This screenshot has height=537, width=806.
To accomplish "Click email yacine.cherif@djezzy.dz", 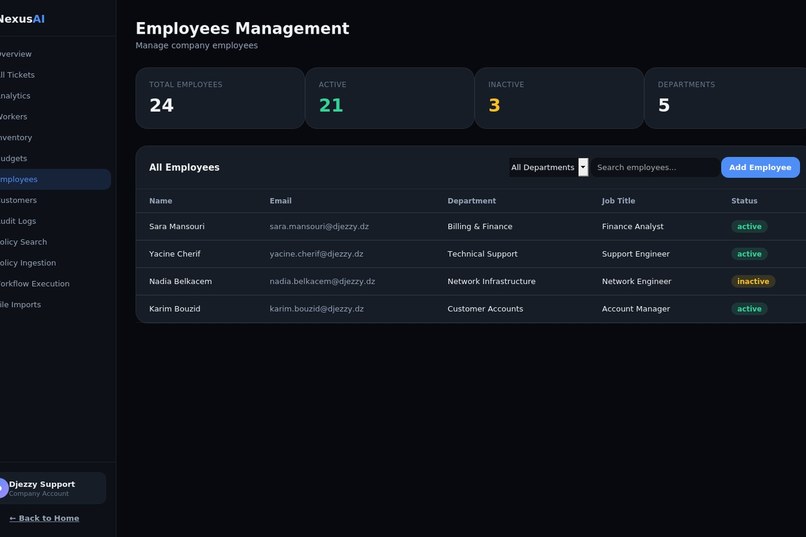I will tap(317, 254).
